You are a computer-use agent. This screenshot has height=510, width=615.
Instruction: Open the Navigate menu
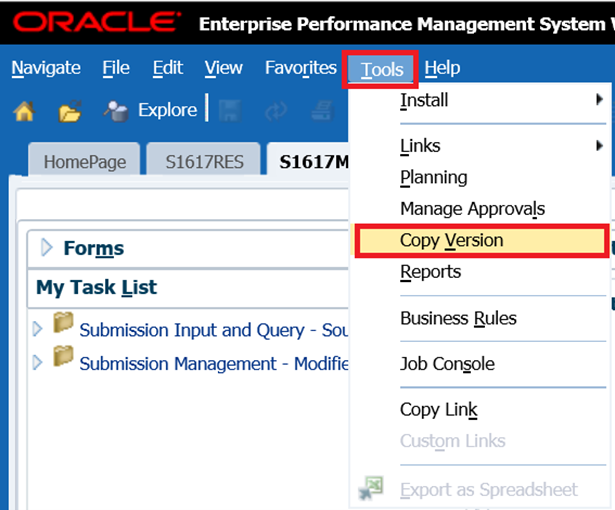click(x=46, y=68)
